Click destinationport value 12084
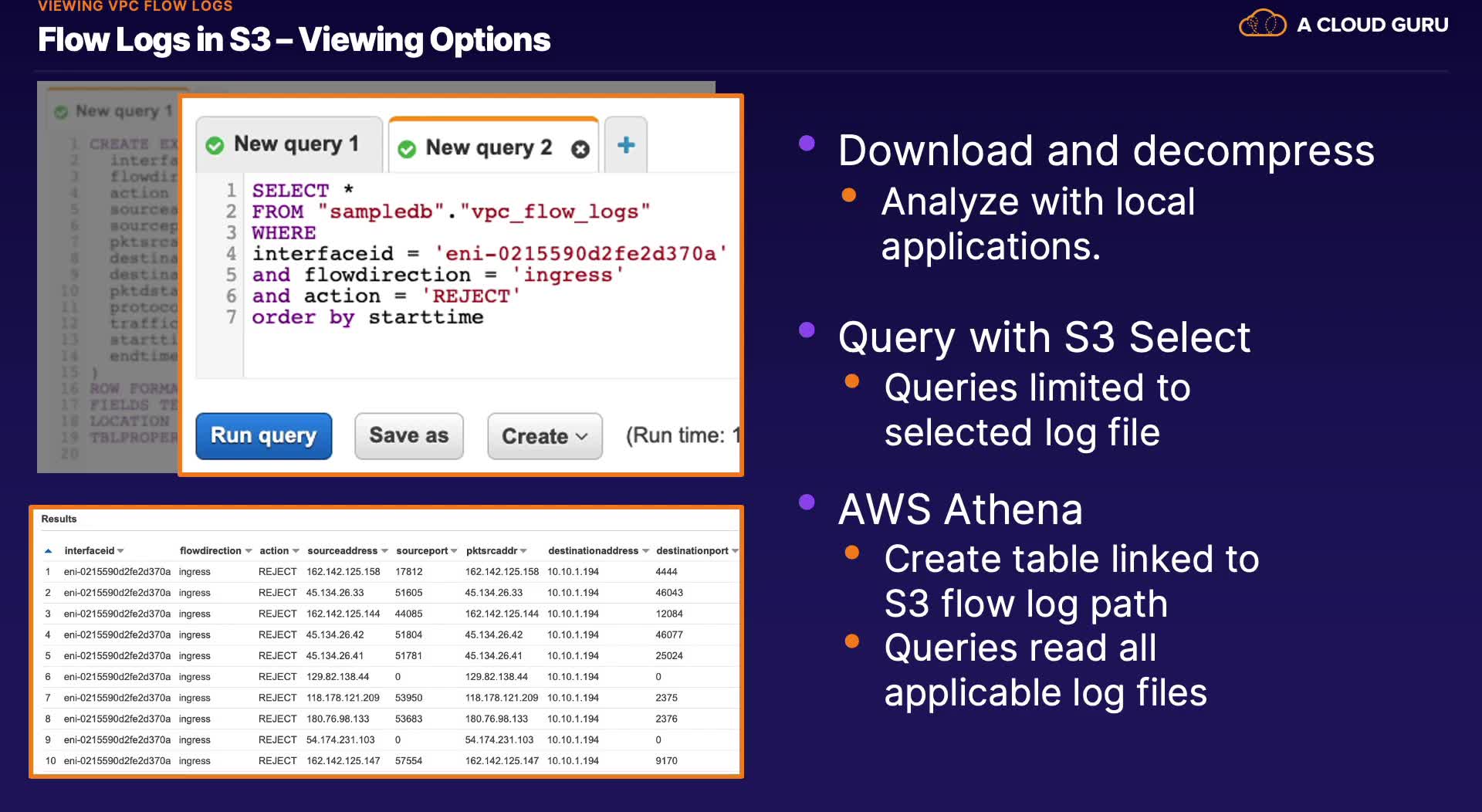Screen dimensions: 1482x812 669,614
